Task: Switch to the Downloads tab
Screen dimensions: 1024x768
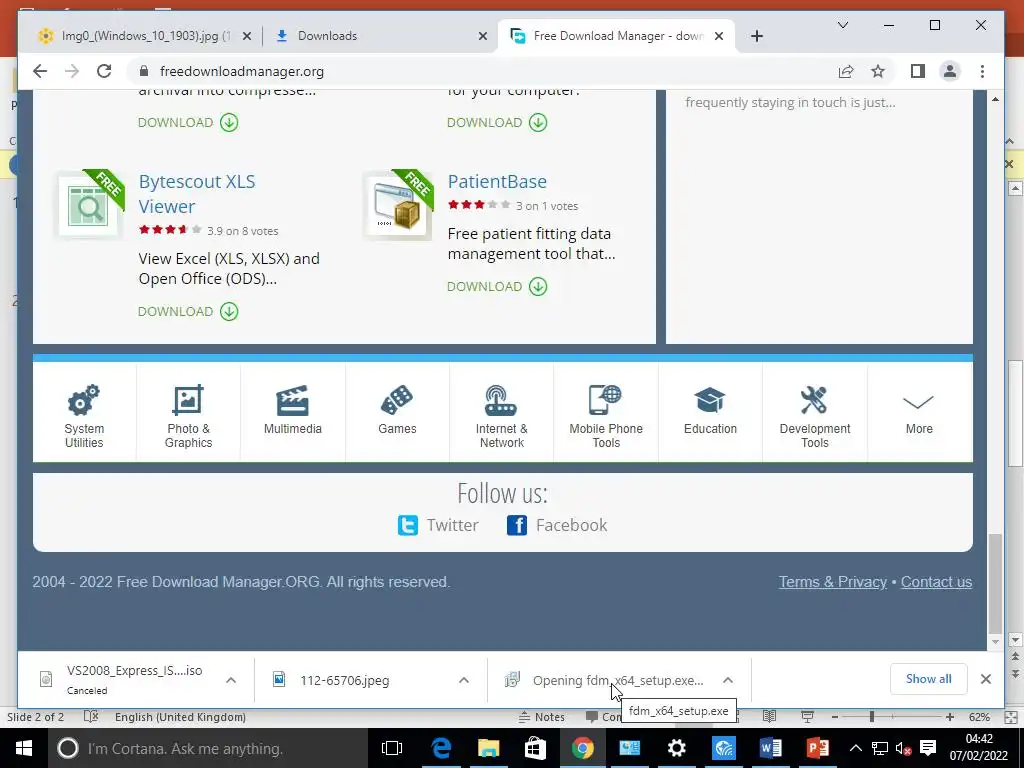Action: click(379, 36)
